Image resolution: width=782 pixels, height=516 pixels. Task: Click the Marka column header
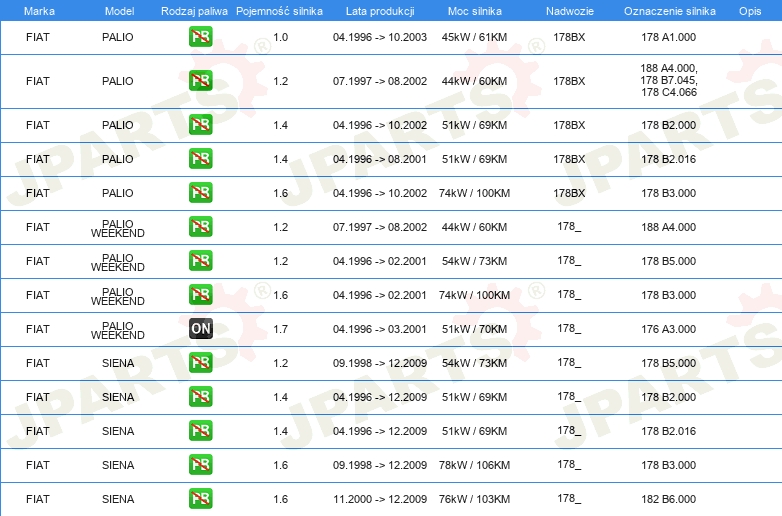(39, 11)
